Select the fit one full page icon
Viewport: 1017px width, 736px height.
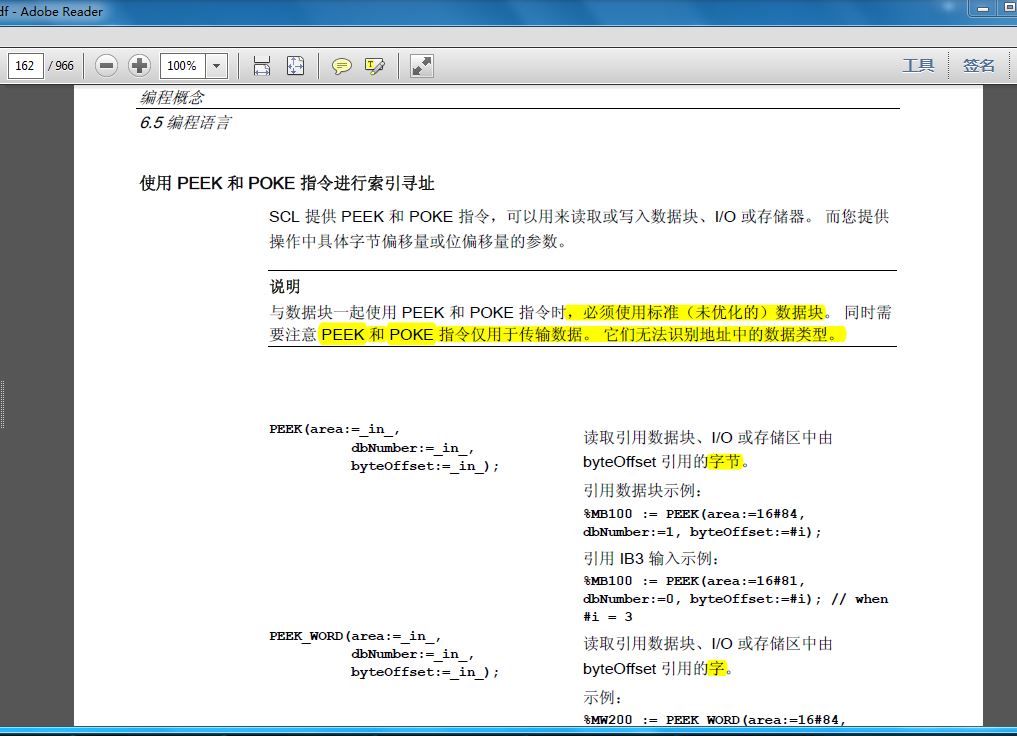[x=296, y=66]
